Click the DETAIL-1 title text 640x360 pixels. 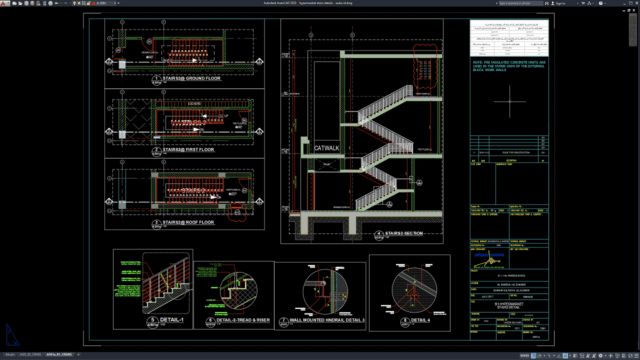(171, 320)
